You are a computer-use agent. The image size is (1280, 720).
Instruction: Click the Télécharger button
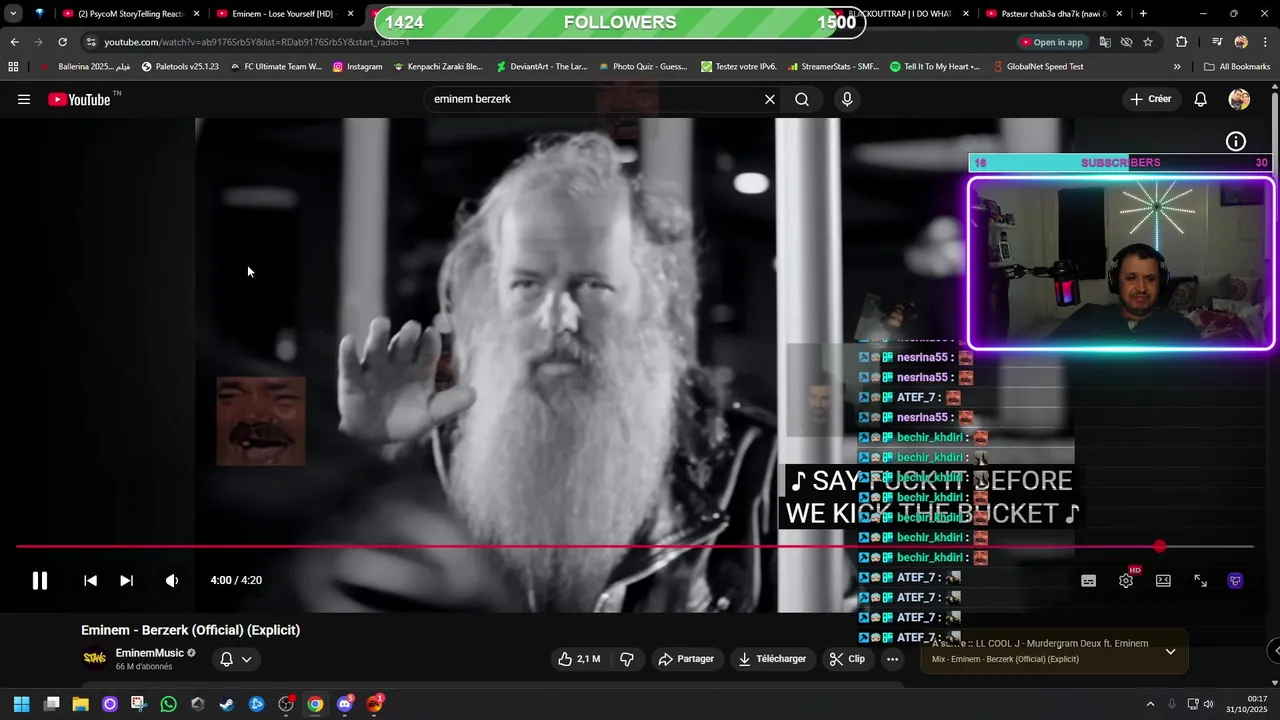(x=772, y=659)
